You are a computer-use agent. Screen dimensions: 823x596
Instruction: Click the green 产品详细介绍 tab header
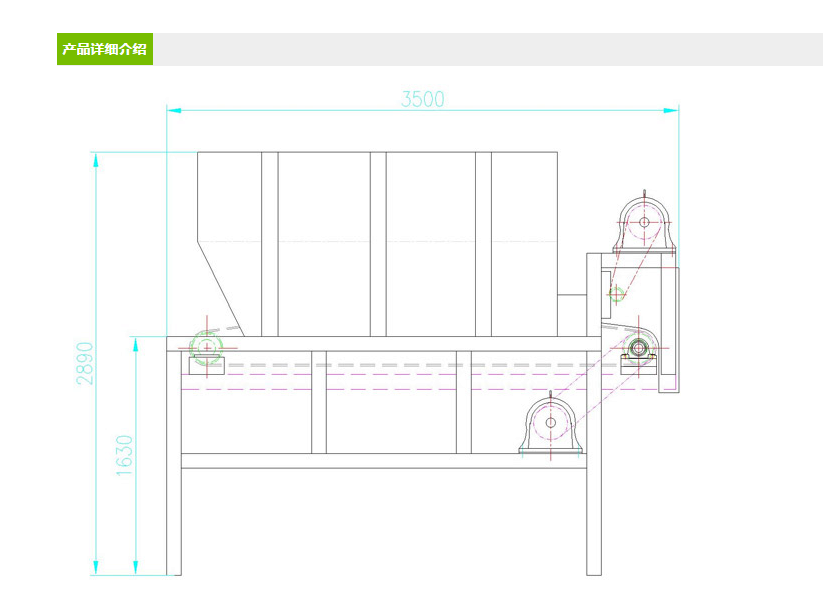(x=104, y=49)
